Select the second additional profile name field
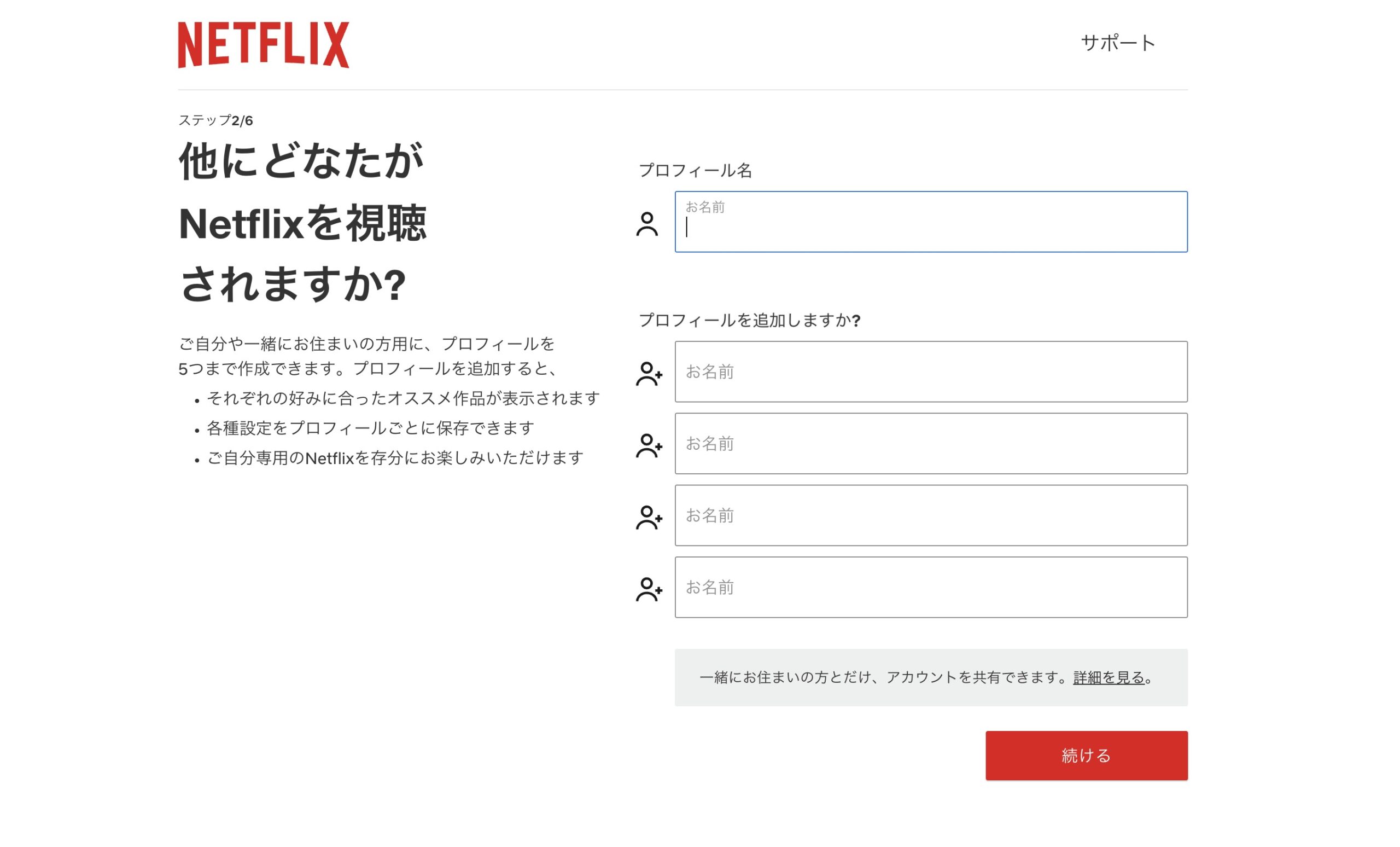1400x847 pixels. point(931,443)
